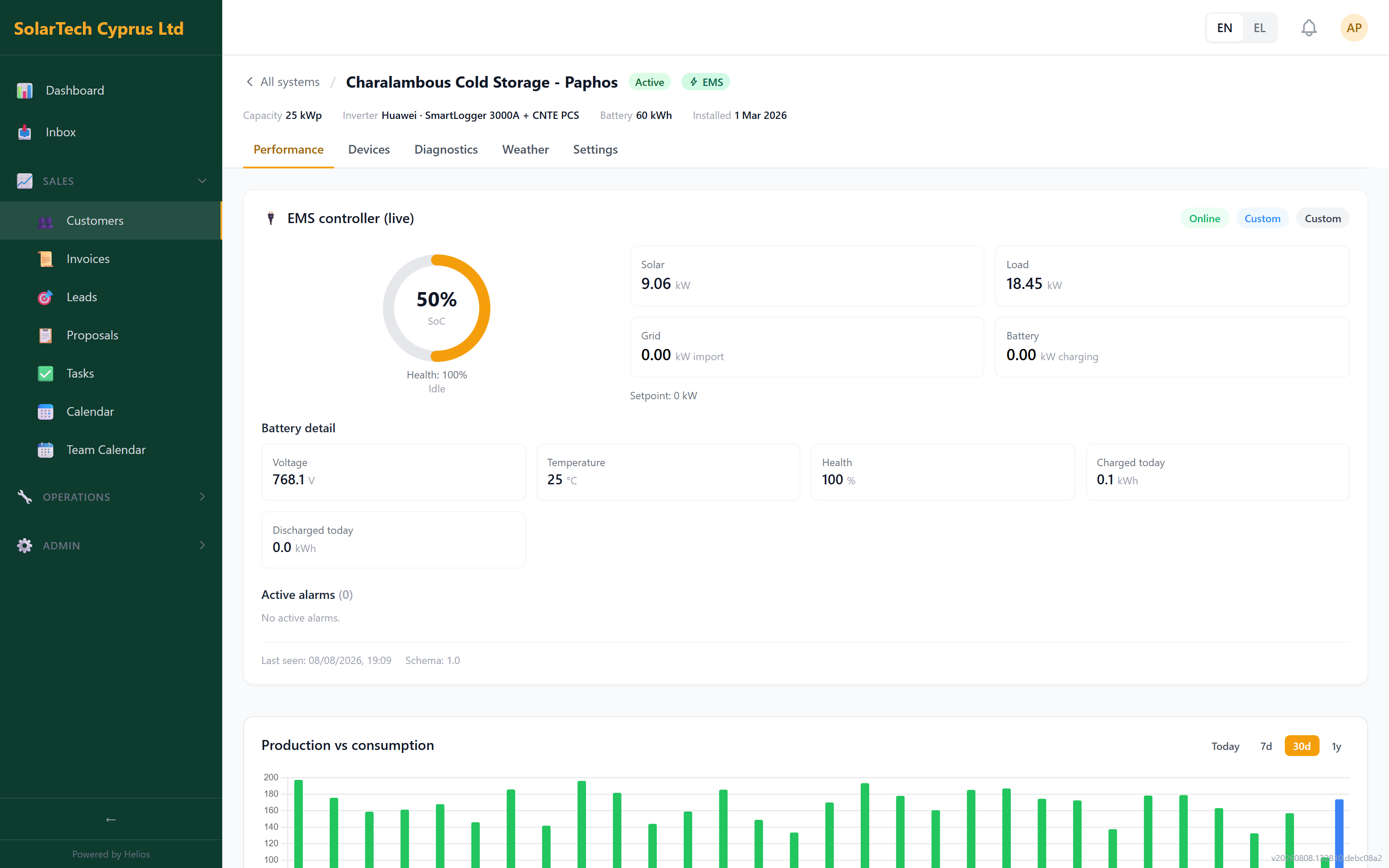Click the 50% SoC gauge ring
Screen dimensions: 1389x868
click(436, 308)
